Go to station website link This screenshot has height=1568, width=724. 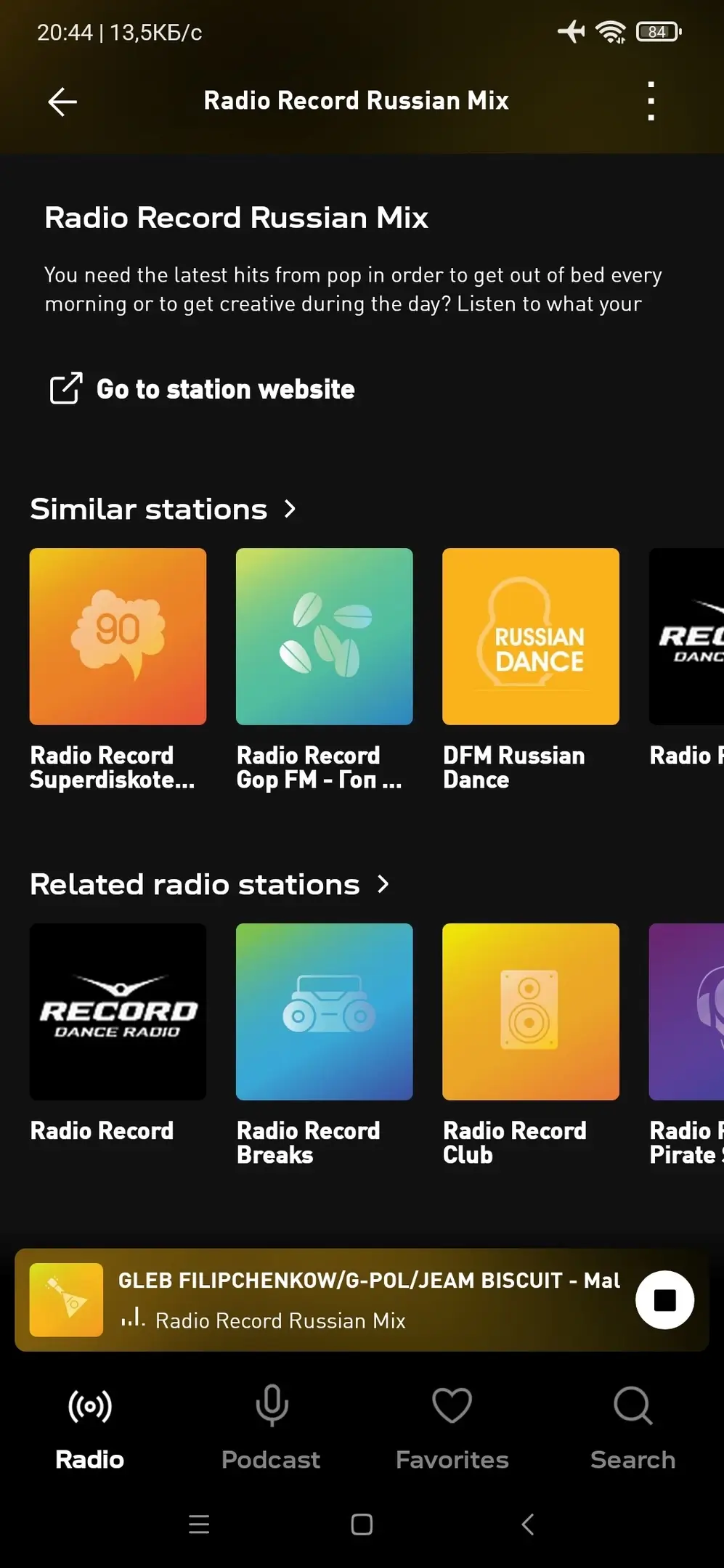click(226, 389)
